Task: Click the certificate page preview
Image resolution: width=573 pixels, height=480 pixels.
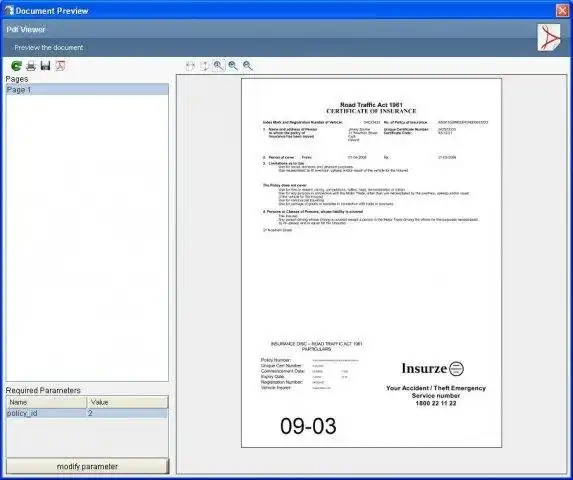Action: tap(371, 263)
